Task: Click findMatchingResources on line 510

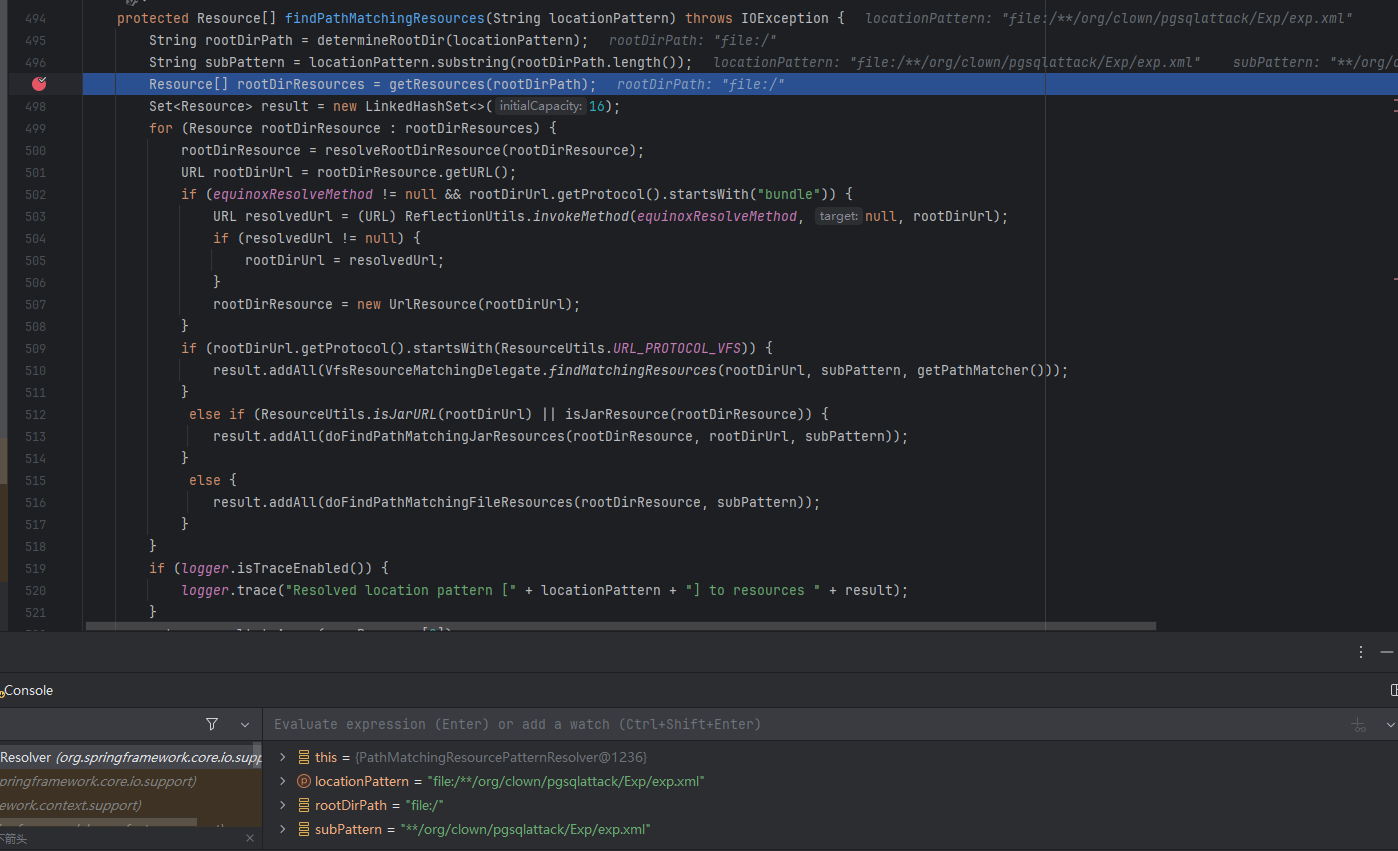Action: point(633,370)
